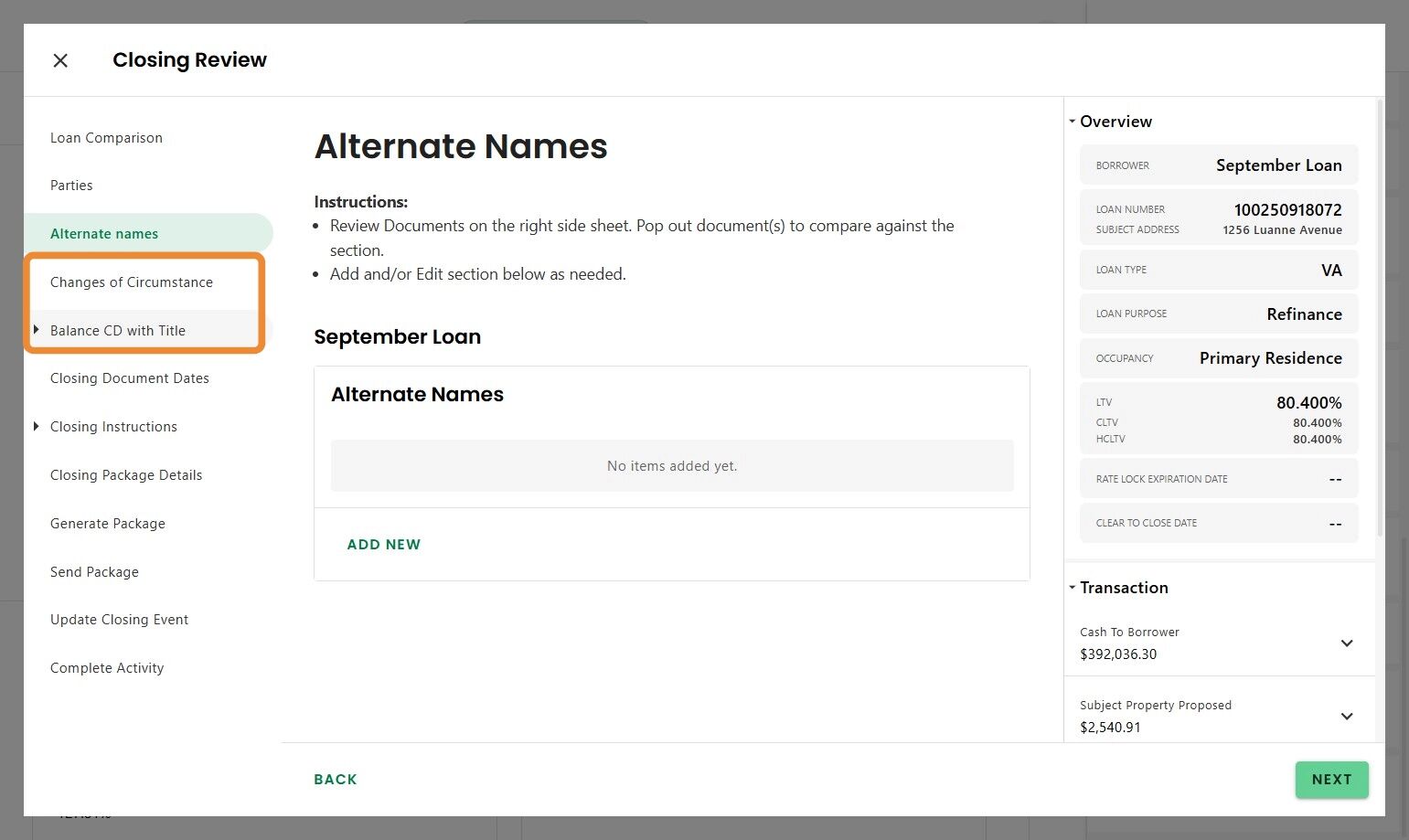Screen dimensions: 1409x840
Task: Expand Balance CD with Title arrow
Action: pyautogui.click(x=36, y=330)
